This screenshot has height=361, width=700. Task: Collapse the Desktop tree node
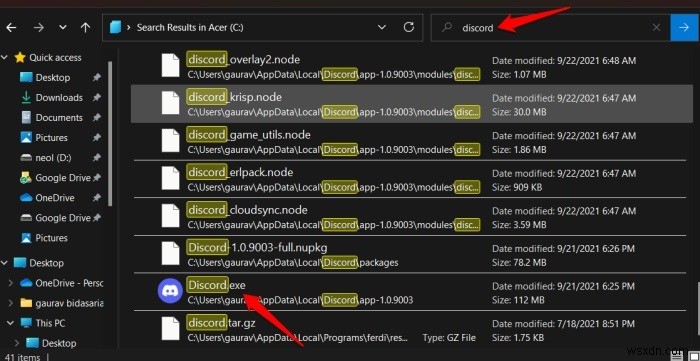[5, 263]
